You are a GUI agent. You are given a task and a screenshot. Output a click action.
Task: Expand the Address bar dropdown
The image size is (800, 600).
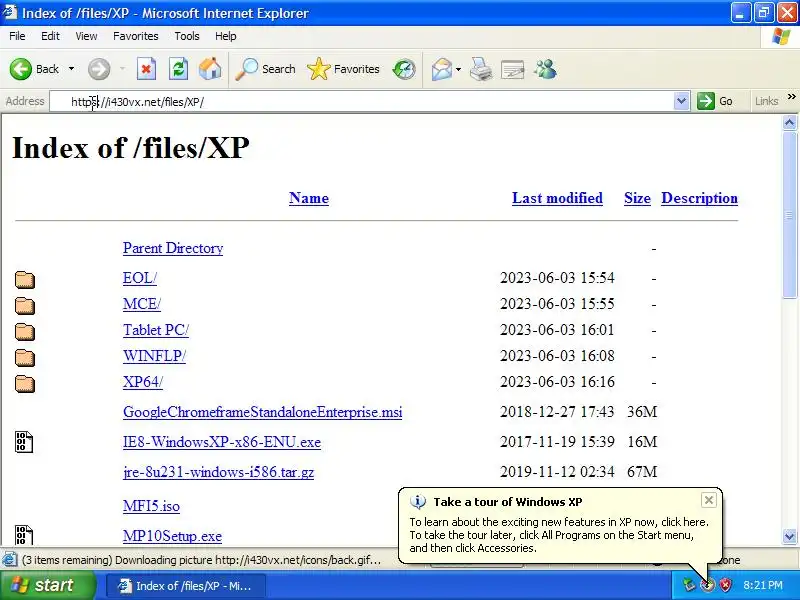coord(681,102)
